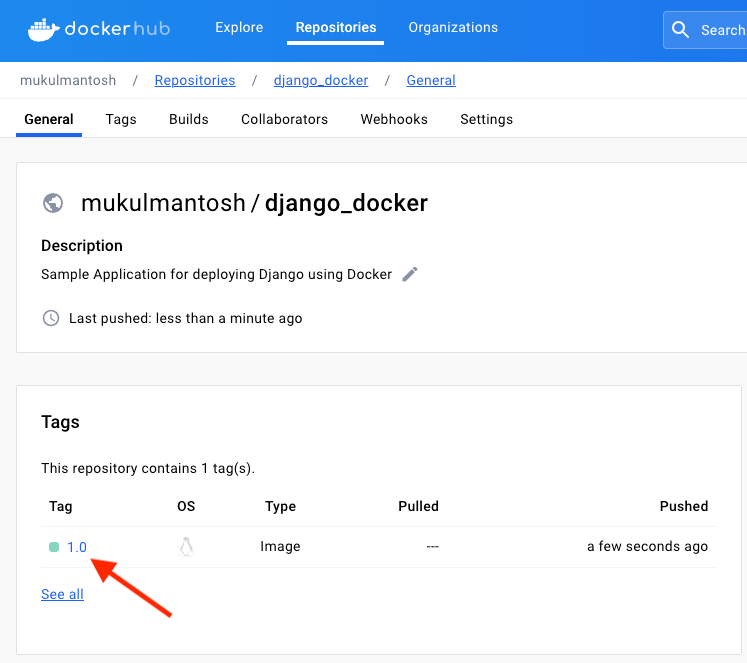Open the 1.0 tag link
Image resolution: width=747 pixels, height=663 pixels.
coord(77,547)
